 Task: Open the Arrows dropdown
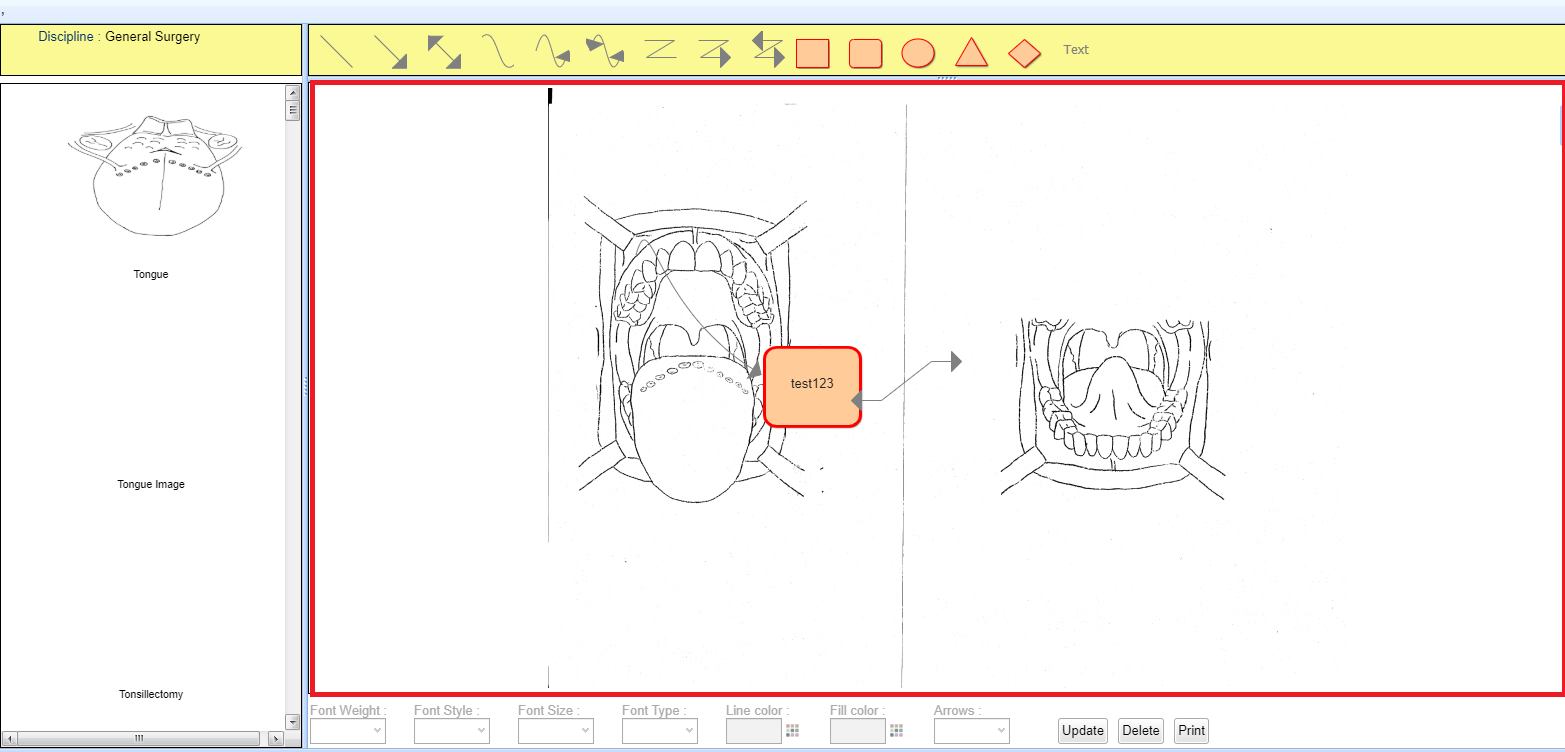click(x=971, y=731)
